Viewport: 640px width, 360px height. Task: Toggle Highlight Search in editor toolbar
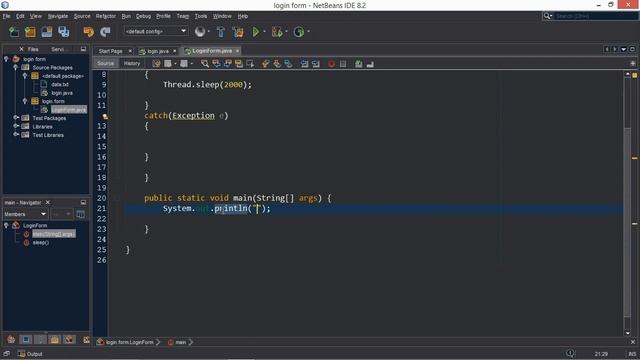pyautogui.click(x=239, y=64)
